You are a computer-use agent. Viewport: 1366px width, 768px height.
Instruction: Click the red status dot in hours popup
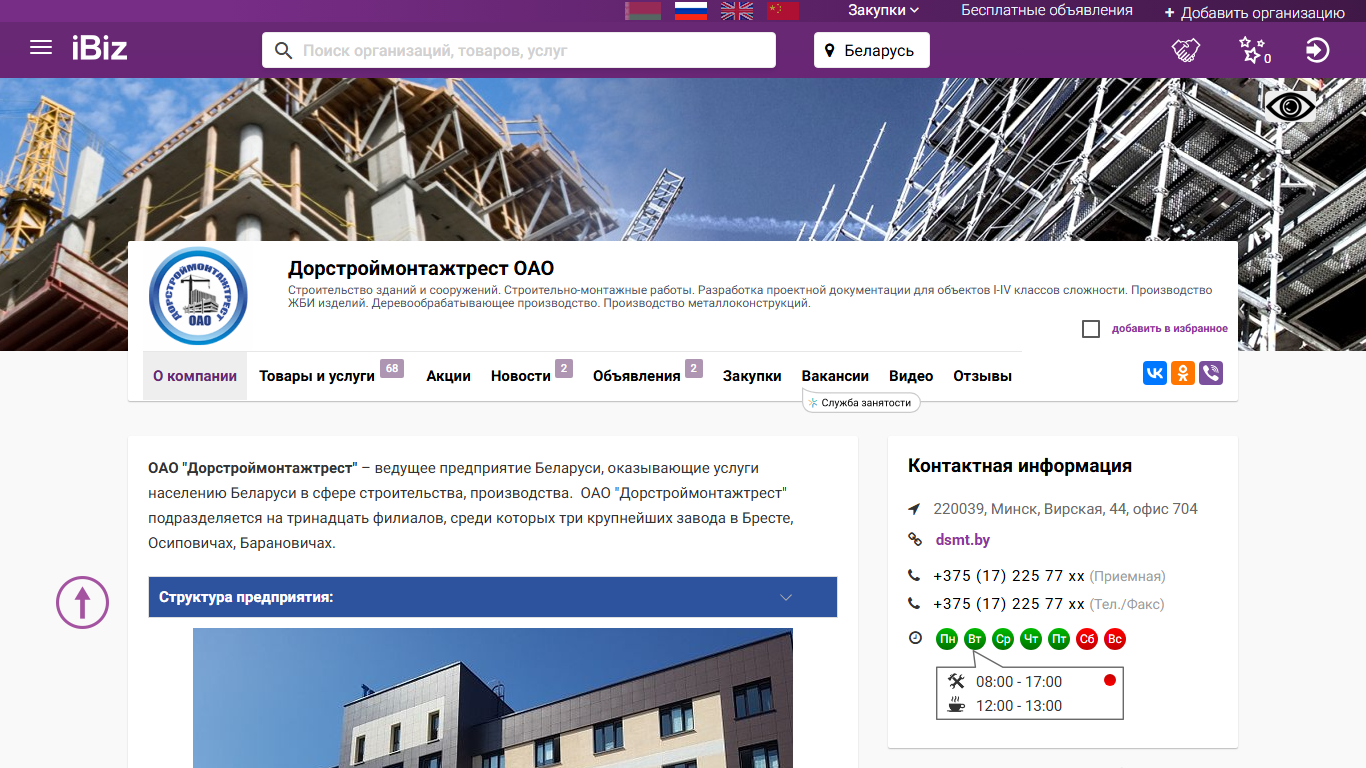pyautogui.click(x=1109, y=680)
